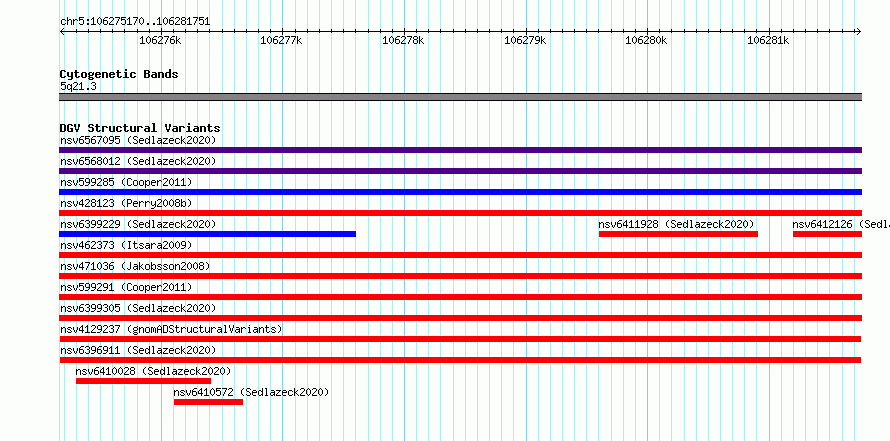The image size is (890, 441).
Task: Select the red bar under nsv6396911
Action: 460,360
